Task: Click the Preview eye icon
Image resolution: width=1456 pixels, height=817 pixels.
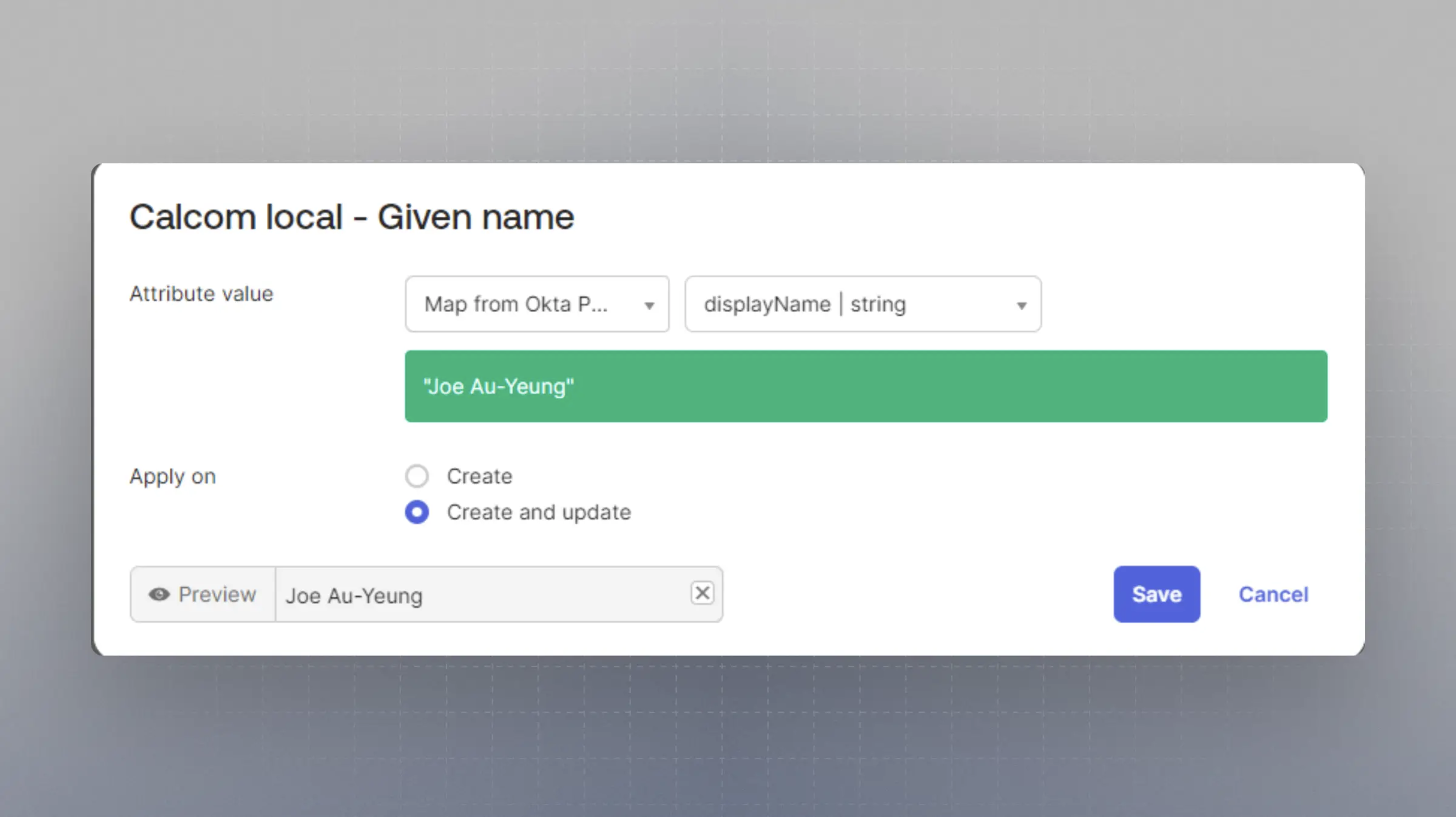Action: [159, 594]
